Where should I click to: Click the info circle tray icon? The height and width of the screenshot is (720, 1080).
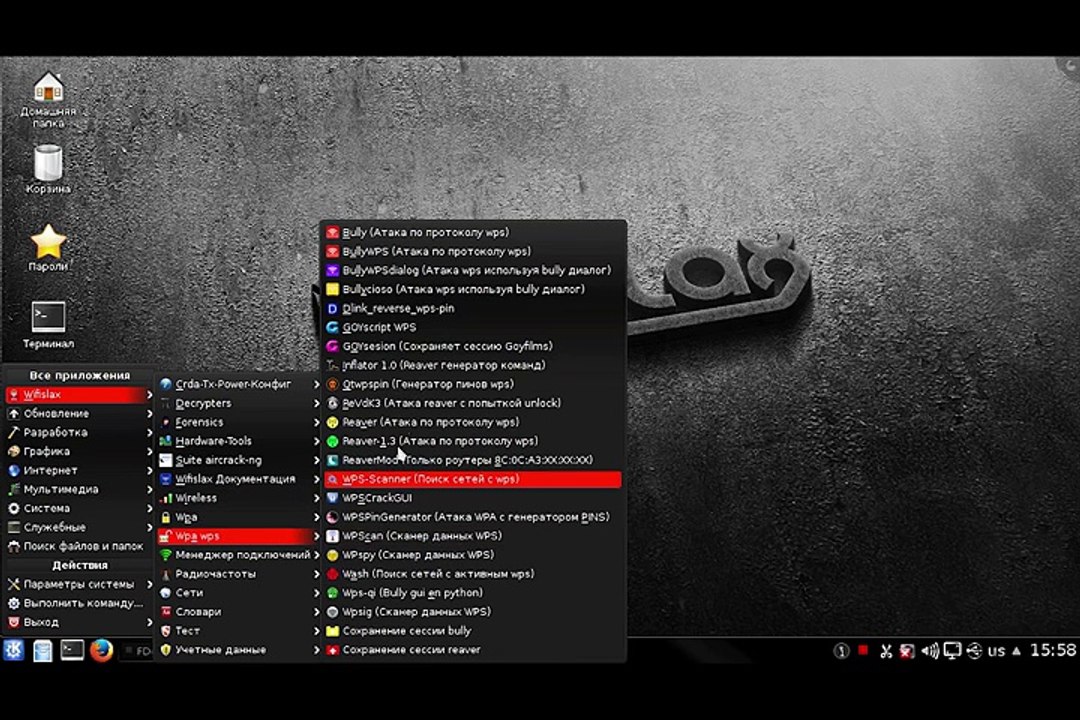(x=841, y=650)
